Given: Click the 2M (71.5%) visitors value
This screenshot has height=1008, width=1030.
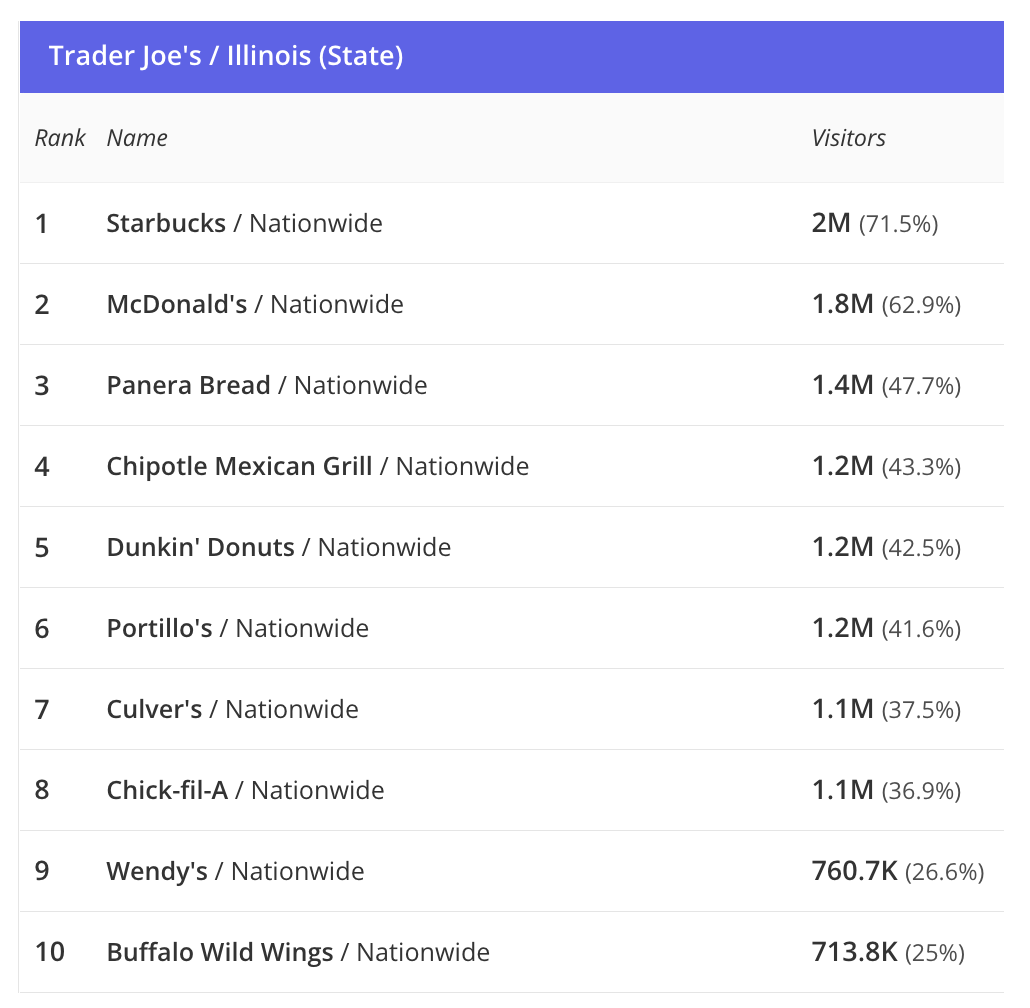Looking at the screenshot, I should coord(874,223).
